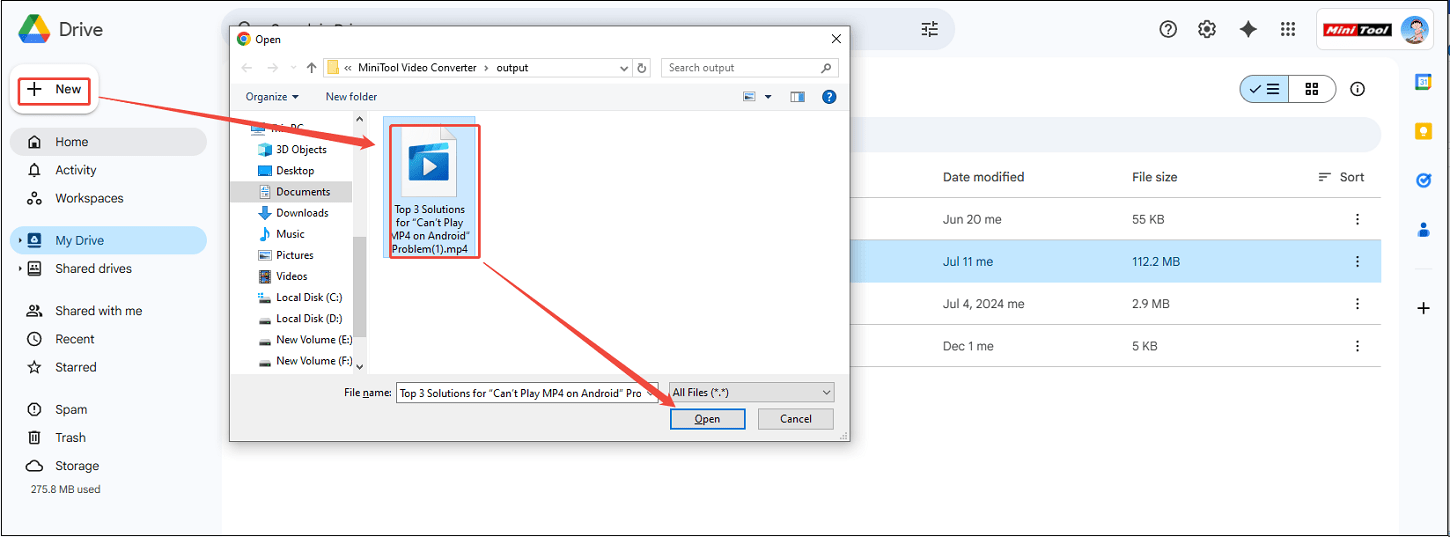Open more actions for 112.2 MB file
This screenshot has width=1450, height=537.
click(x=1357, y=261)
